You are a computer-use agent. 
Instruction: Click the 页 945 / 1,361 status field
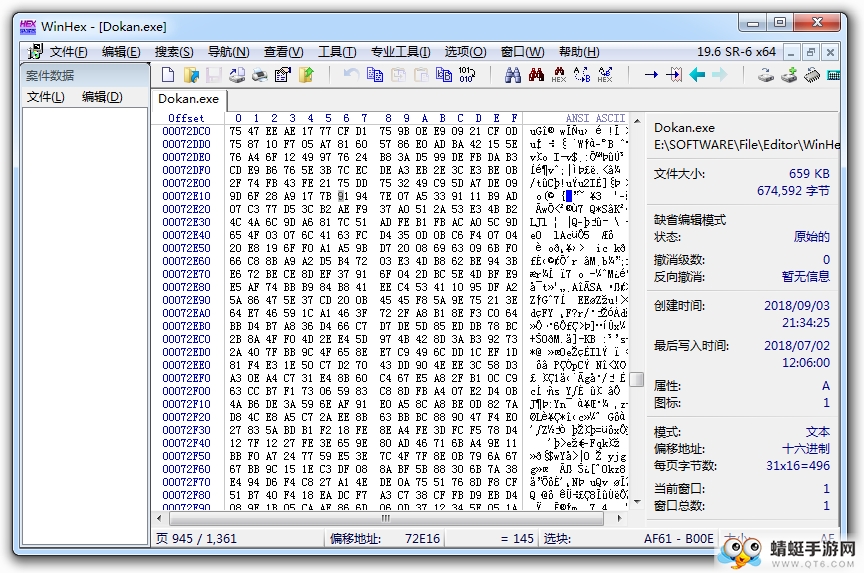[x=197, y=538]
